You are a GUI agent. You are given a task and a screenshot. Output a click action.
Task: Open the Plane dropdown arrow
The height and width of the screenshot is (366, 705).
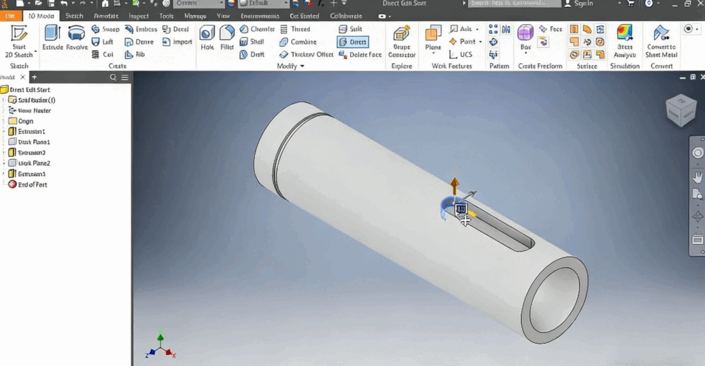point(433,54)
